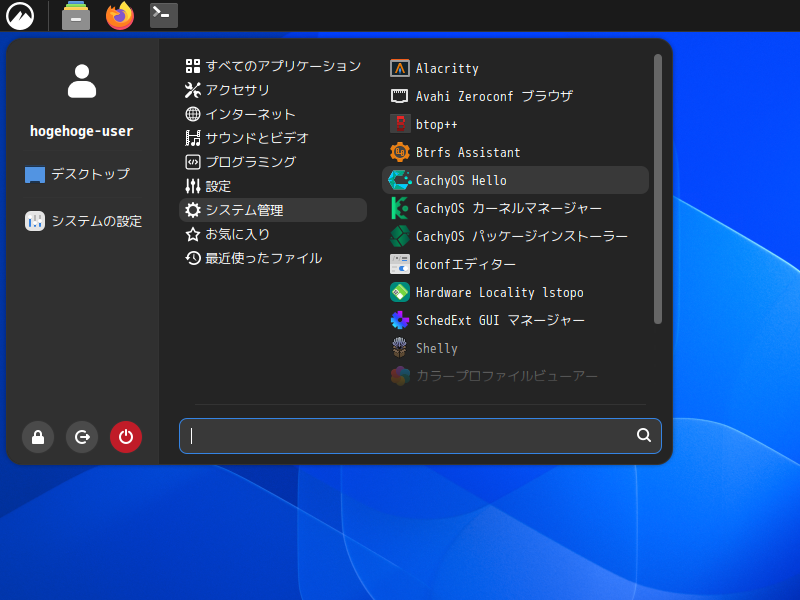
Task: Select the プログラミング category
Action: [273, 162]
